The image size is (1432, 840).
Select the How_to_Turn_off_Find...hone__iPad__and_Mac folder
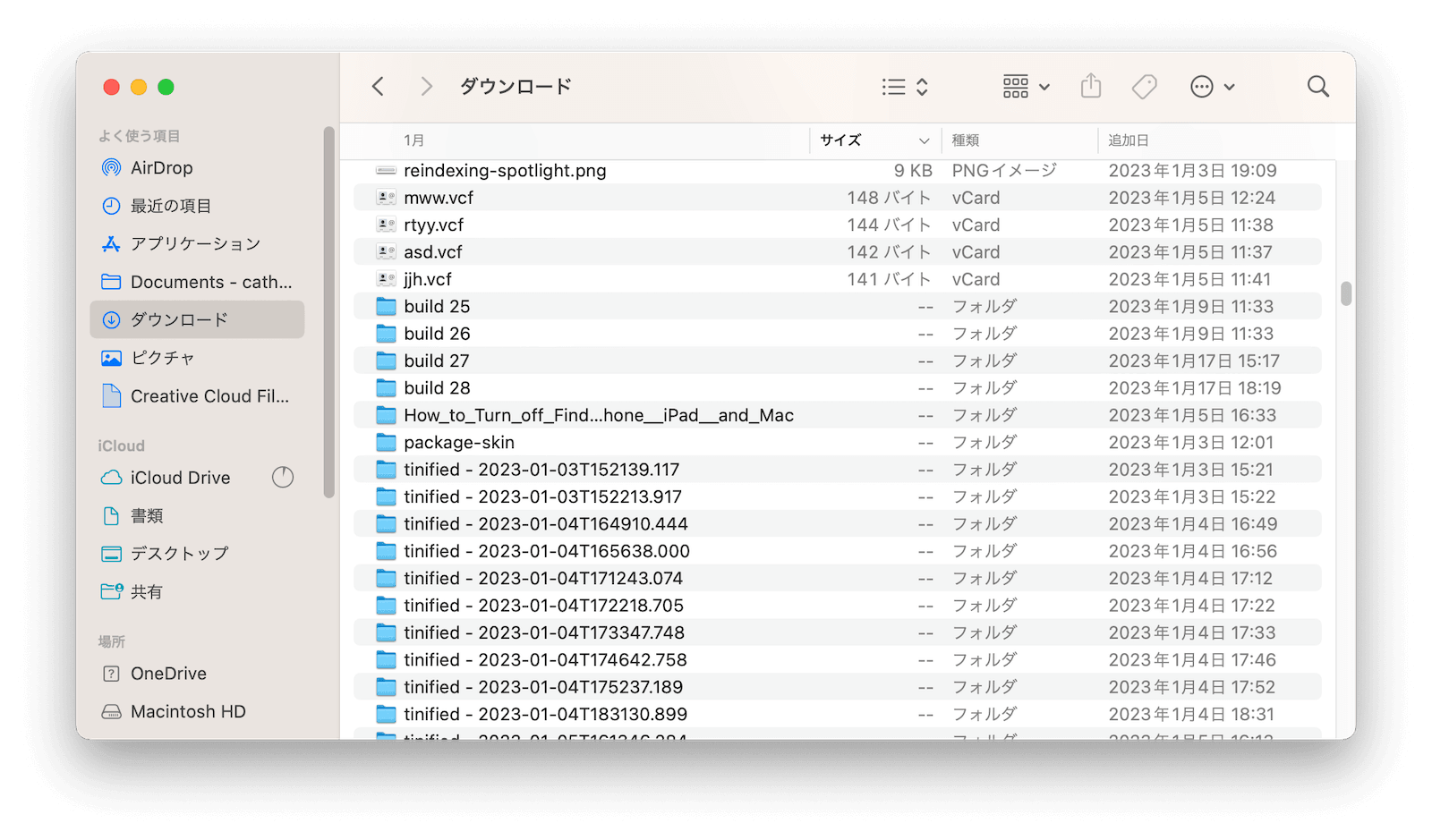click(x=837, y=415)
